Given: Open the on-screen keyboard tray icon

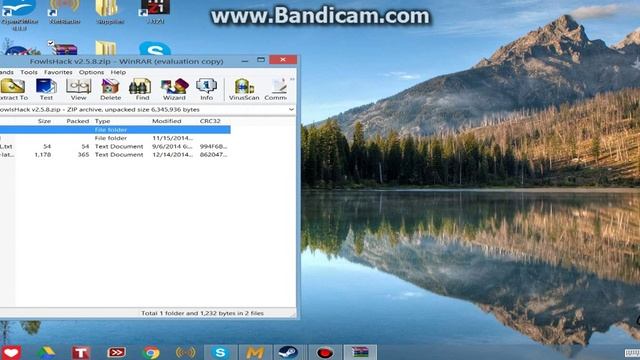Looking at the screenshot, I should (632, 353).
